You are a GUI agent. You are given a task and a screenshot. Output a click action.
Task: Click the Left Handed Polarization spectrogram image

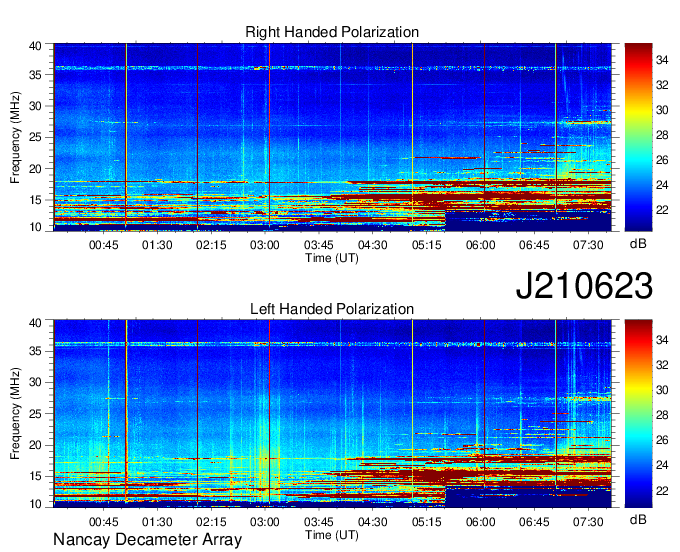click(332, 414)
